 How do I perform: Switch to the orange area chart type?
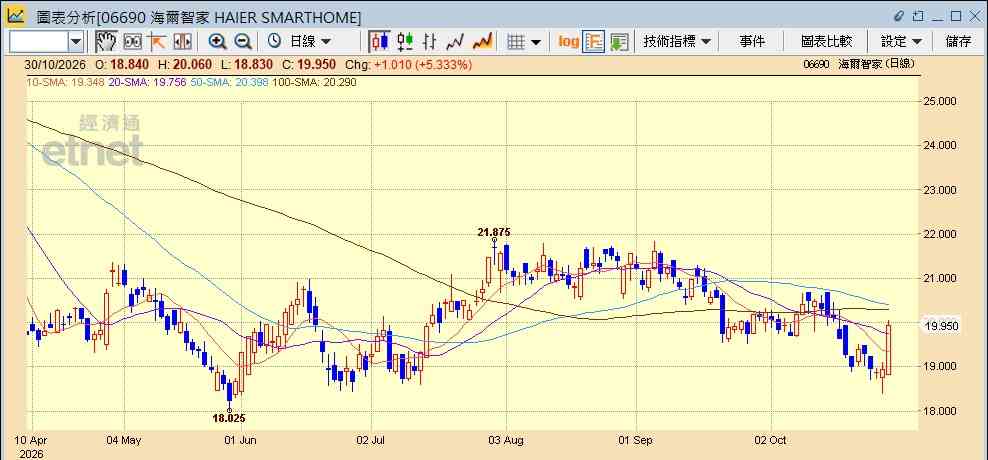pos(482,42)
